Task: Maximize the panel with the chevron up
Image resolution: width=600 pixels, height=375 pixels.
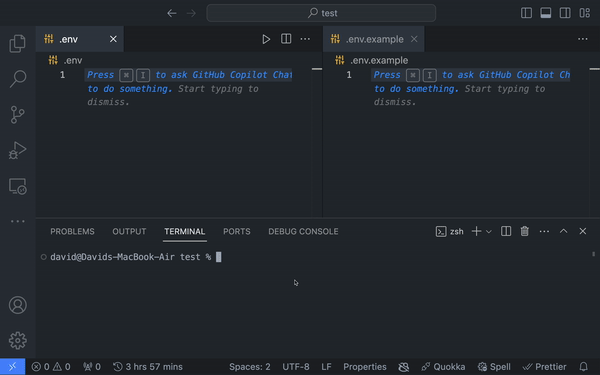Action: tap(564, 231)
